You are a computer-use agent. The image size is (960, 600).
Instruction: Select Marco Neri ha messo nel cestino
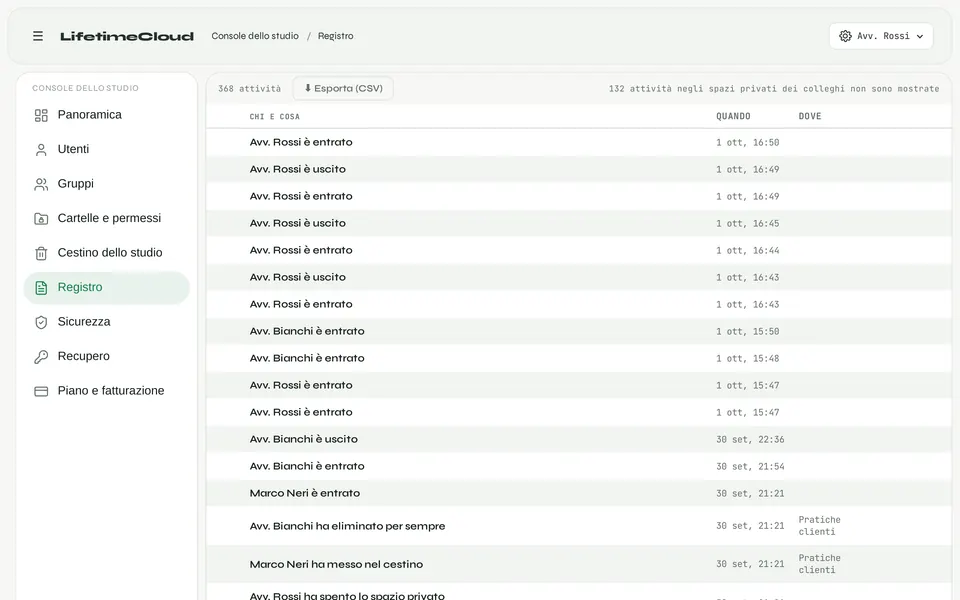tap(579, 564)
